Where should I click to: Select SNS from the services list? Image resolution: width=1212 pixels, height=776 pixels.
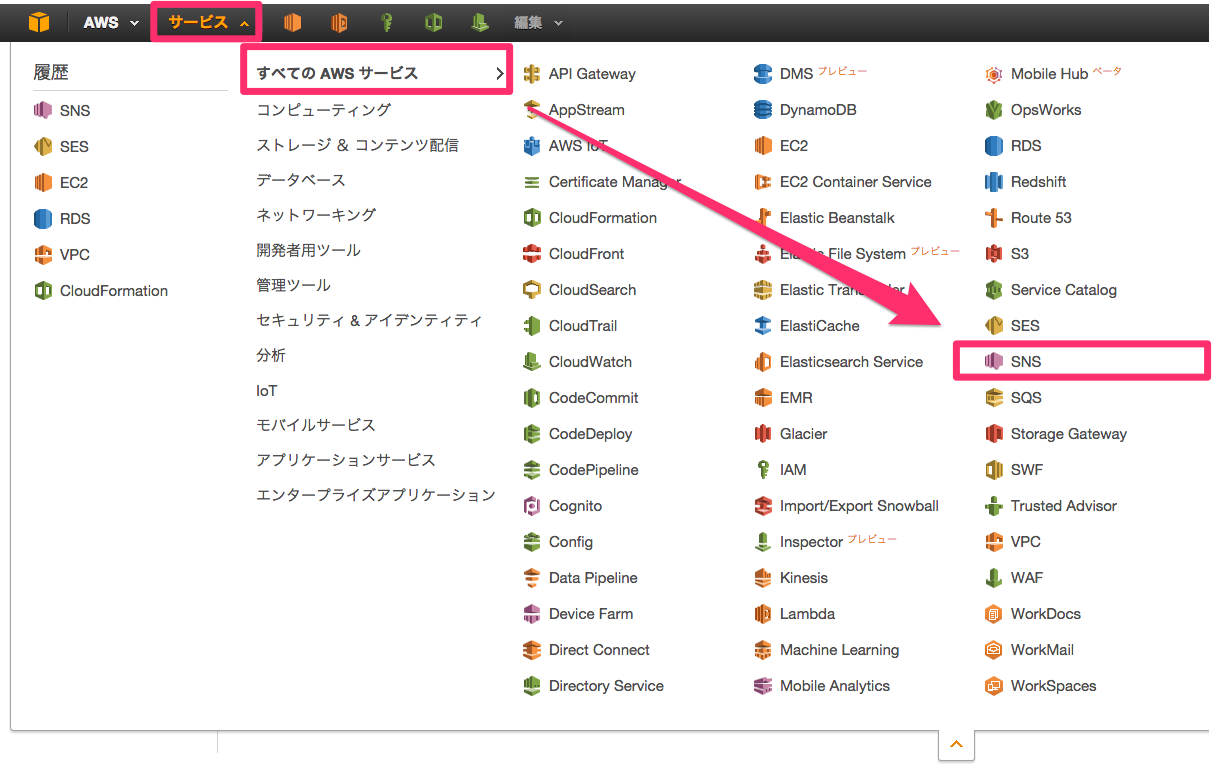coord(1025,362)
